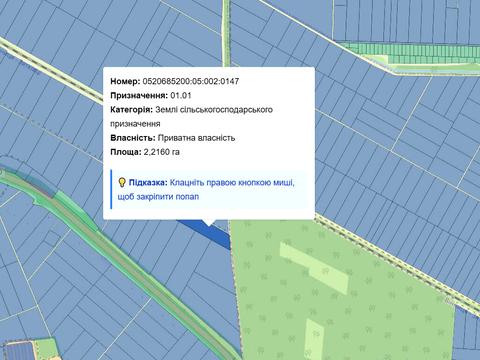The width and height of the screenshot is (480, 360).
Task: Click the Призначення value 01.01
Action: pos(181,96)
